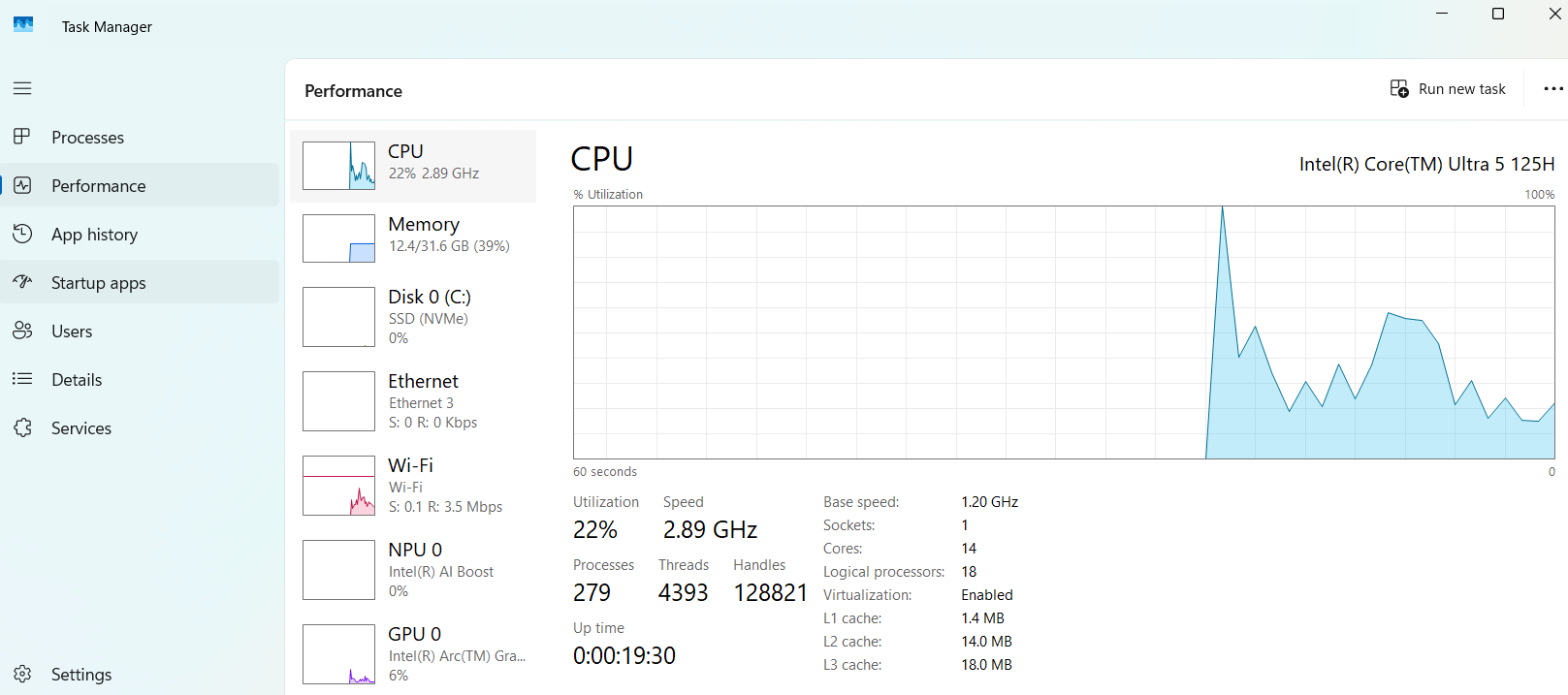Open the three-dots more options menu

(x=1552, y=89)
